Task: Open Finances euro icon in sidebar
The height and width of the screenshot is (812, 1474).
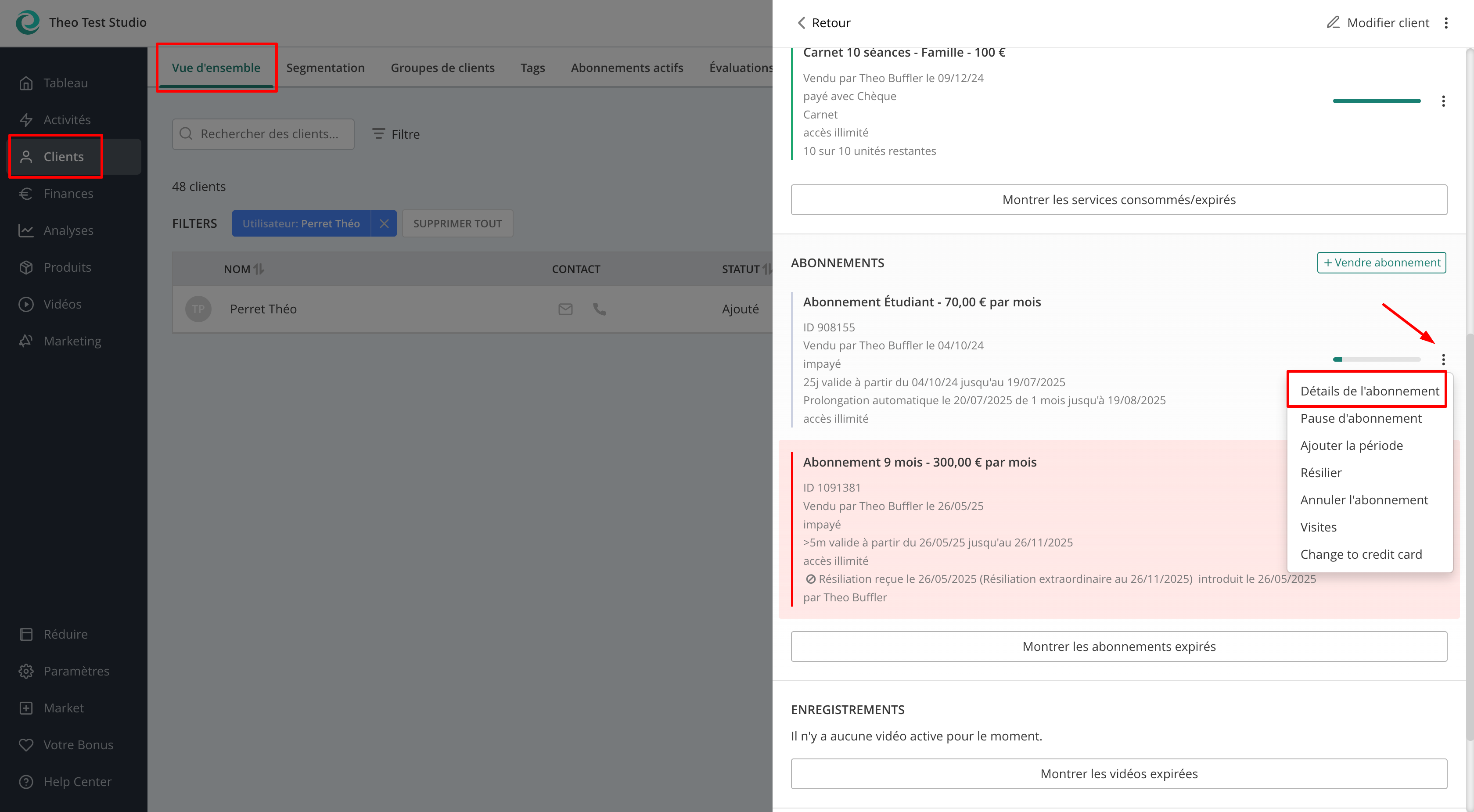Action: (26, 194)
